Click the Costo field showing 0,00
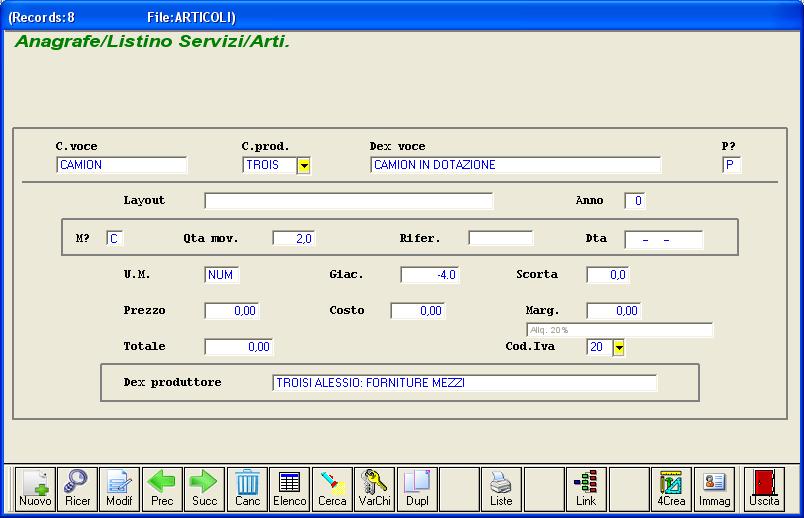Viewport: 804px width, 518px height. [x=418, y=311]
